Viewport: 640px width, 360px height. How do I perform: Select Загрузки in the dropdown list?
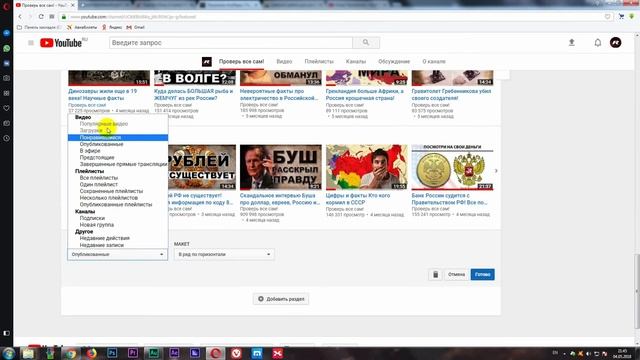point(91,131)
